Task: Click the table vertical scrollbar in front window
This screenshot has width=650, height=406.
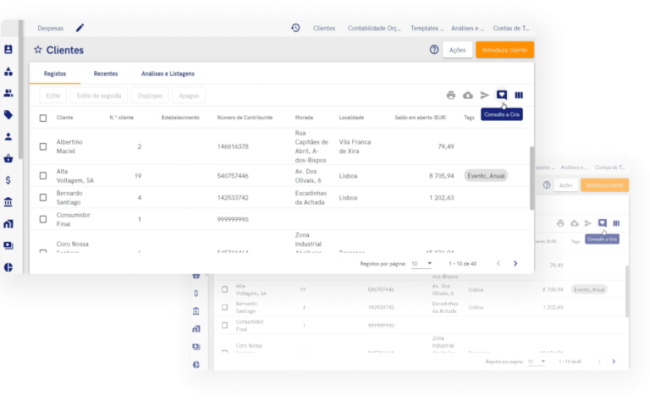Action: click(532, 178)
